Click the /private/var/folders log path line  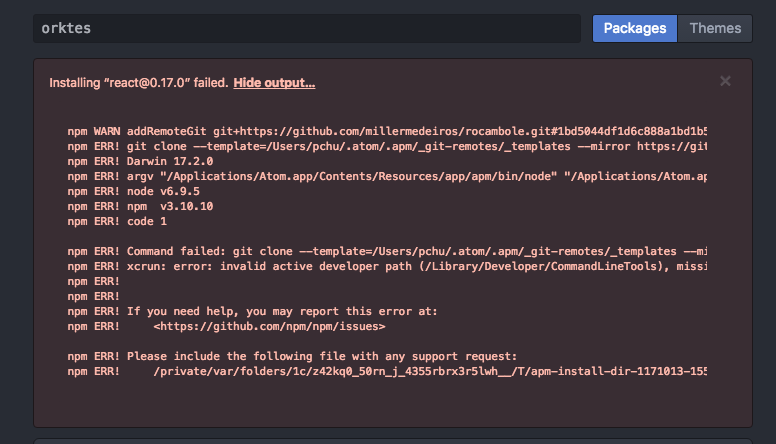coord(387,371)
